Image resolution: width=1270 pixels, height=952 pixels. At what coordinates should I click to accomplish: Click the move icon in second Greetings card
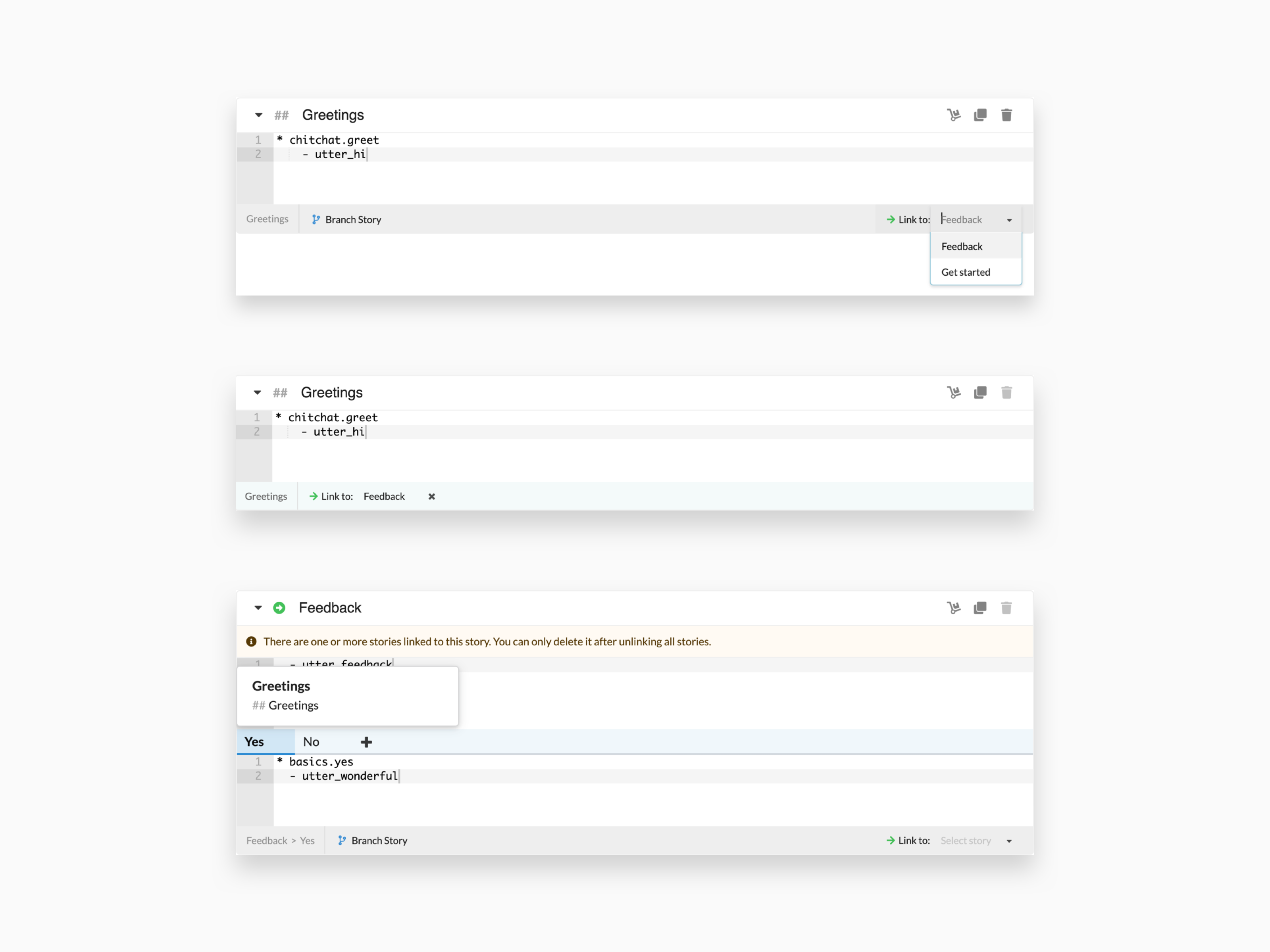point(954,393)
